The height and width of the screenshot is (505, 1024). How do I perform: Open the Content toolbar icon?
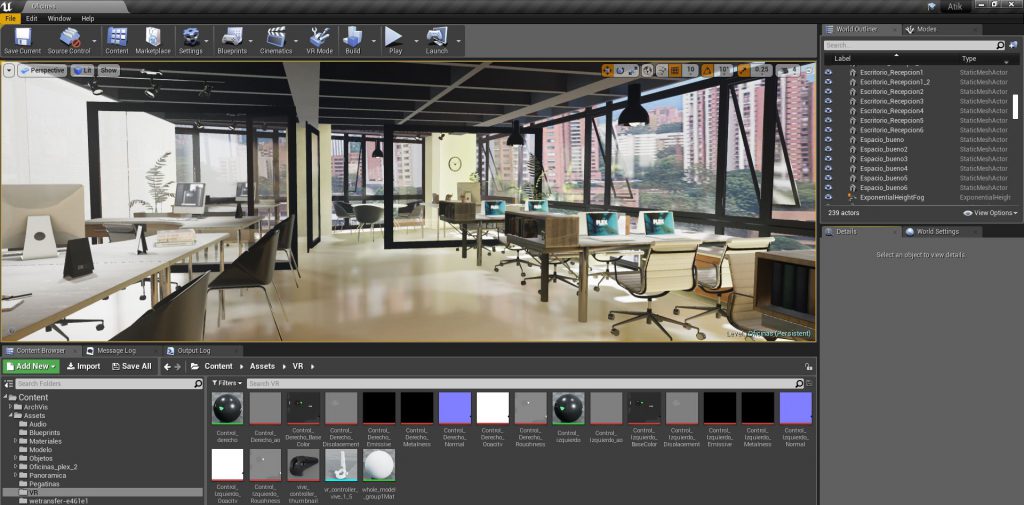(117, 41)
